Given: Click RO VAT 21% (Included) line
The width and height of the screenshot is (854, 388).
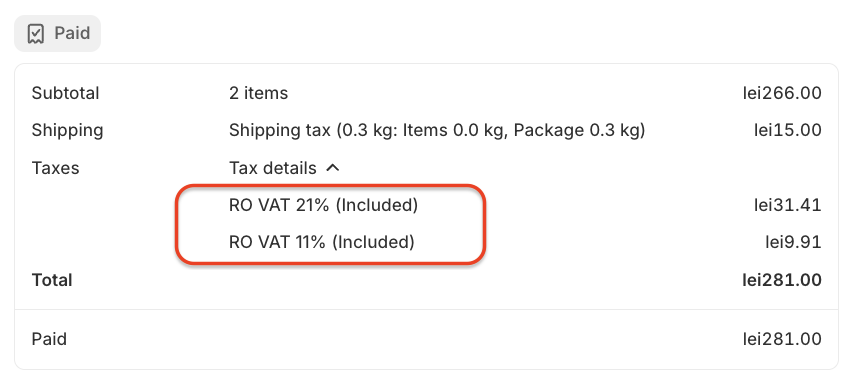Looking at the screenshot, I should coord(323,205).
